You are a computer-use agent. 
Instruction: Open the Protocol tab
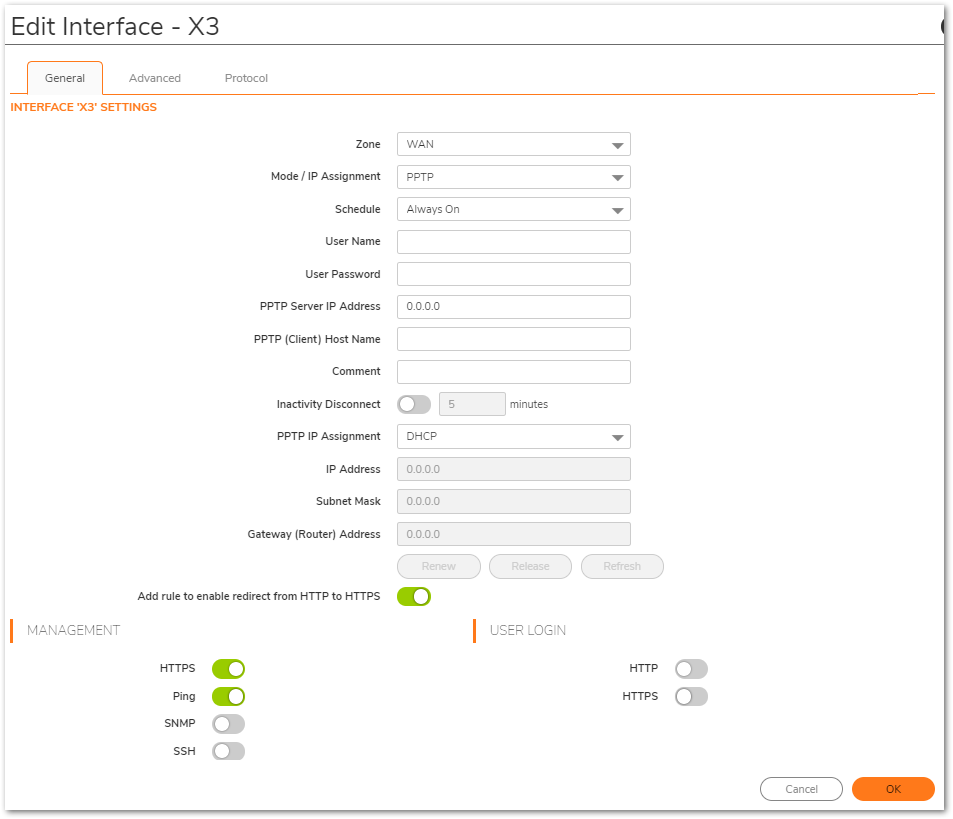[x=246, y=78]
